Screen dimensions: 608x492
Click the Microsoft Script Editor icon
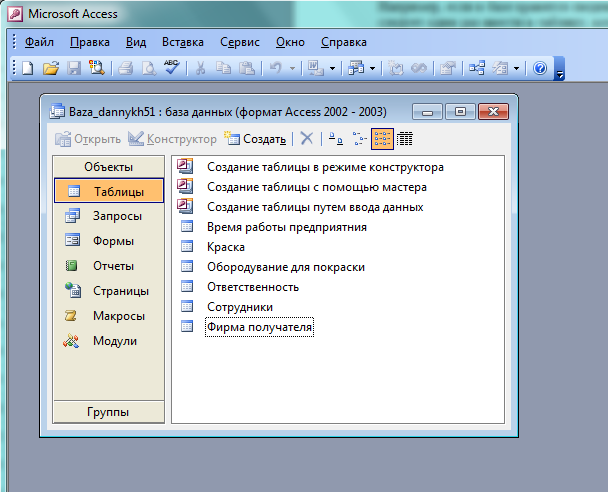coord(419,68)
